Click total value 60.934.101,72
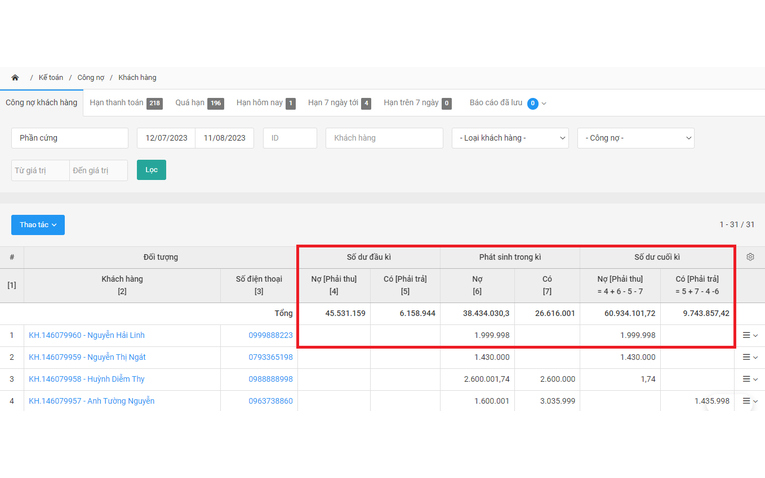Viewport: 765px width, 478px height. click(630, 313)
